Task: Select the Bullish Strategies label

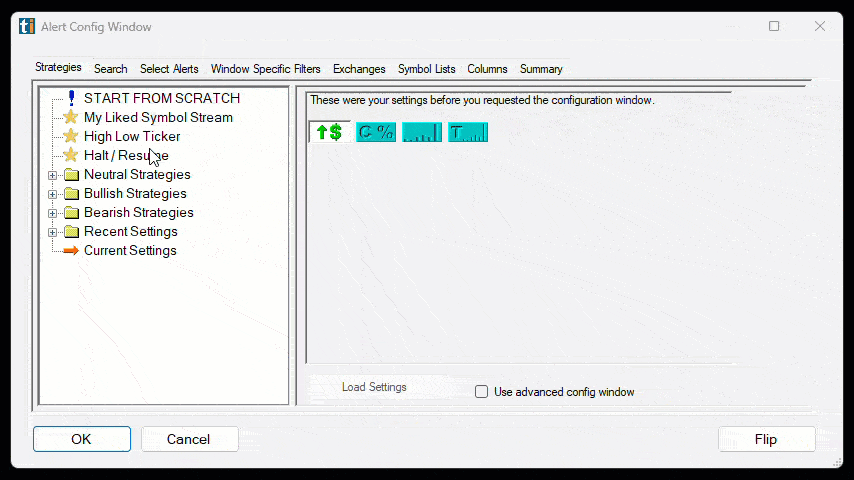Action: 135,193
